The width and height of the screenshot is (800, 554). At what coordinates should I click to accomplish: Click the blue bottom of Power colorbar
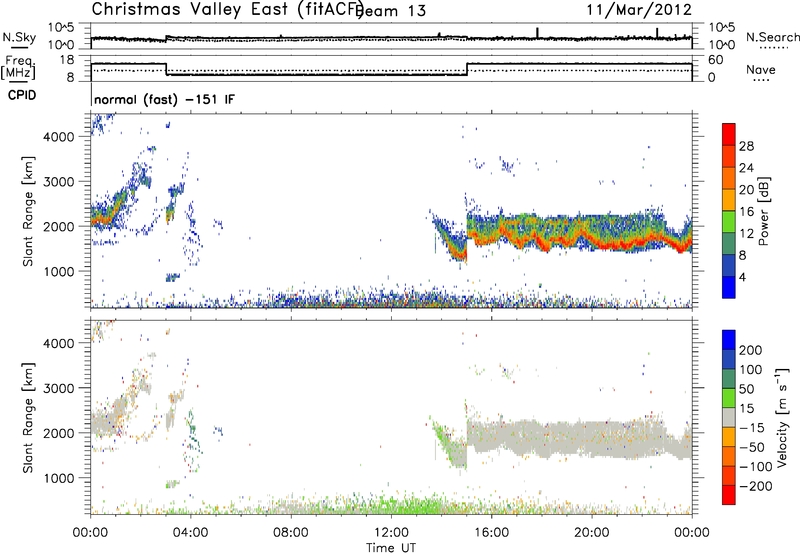coord(729,288)
